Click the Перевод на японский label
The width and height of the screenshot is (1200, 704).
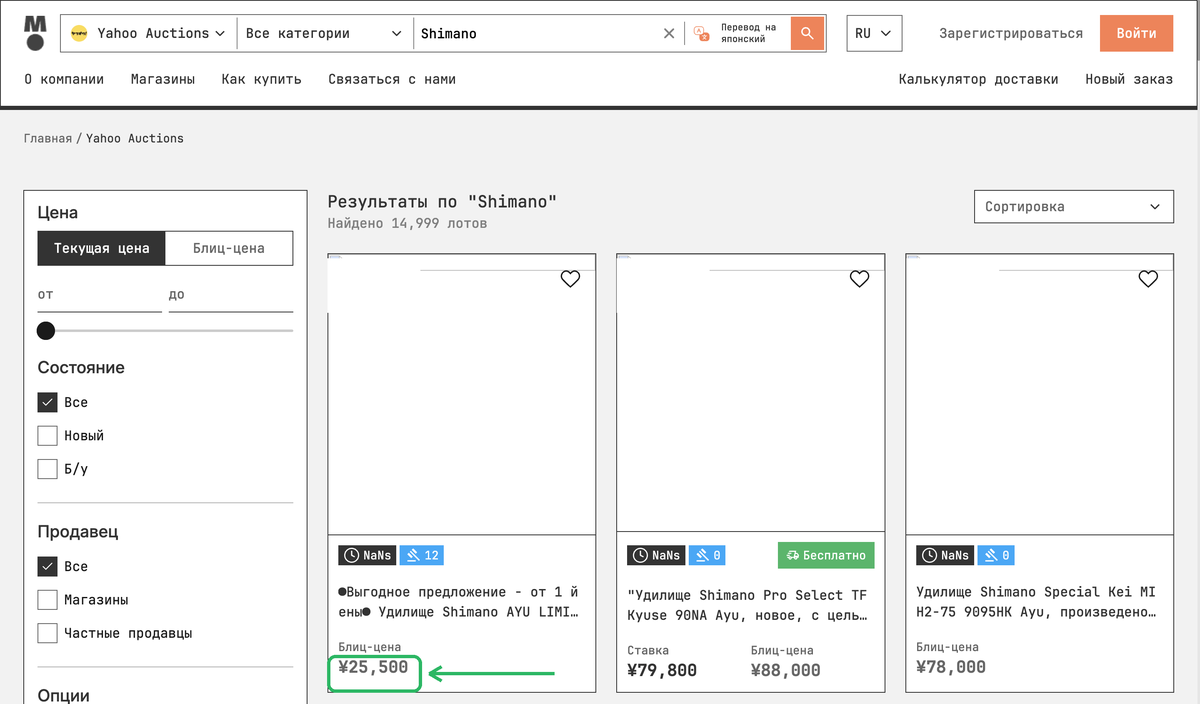tap(749, 33)
